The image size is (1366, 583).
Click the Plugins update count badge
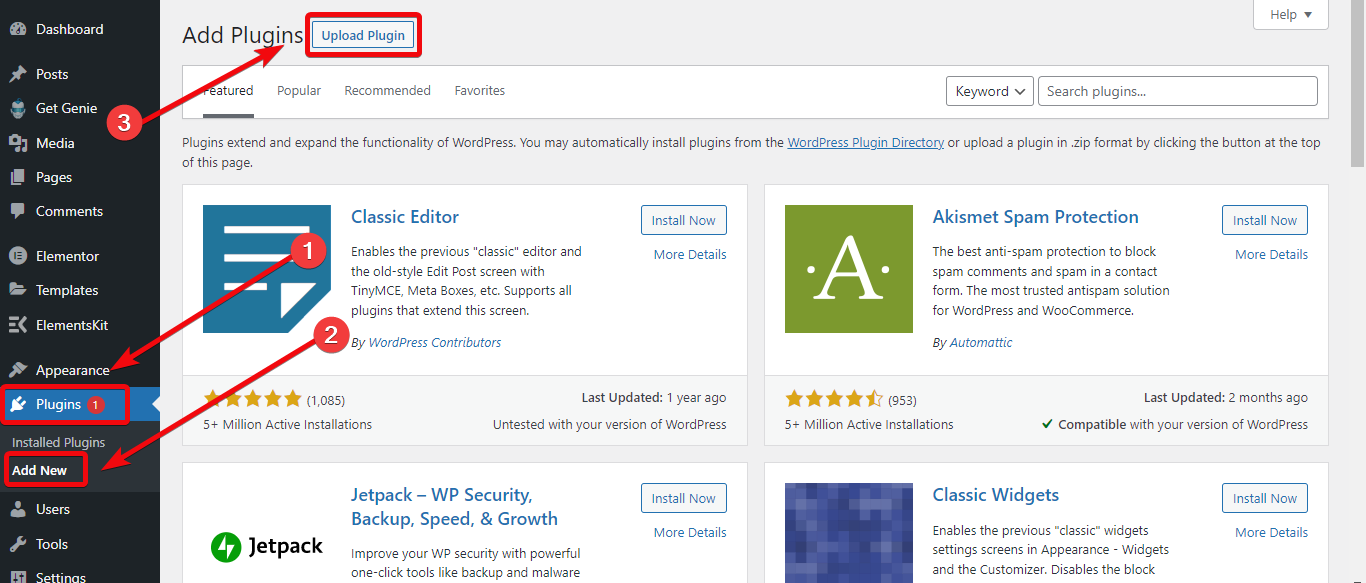(96, 405)
